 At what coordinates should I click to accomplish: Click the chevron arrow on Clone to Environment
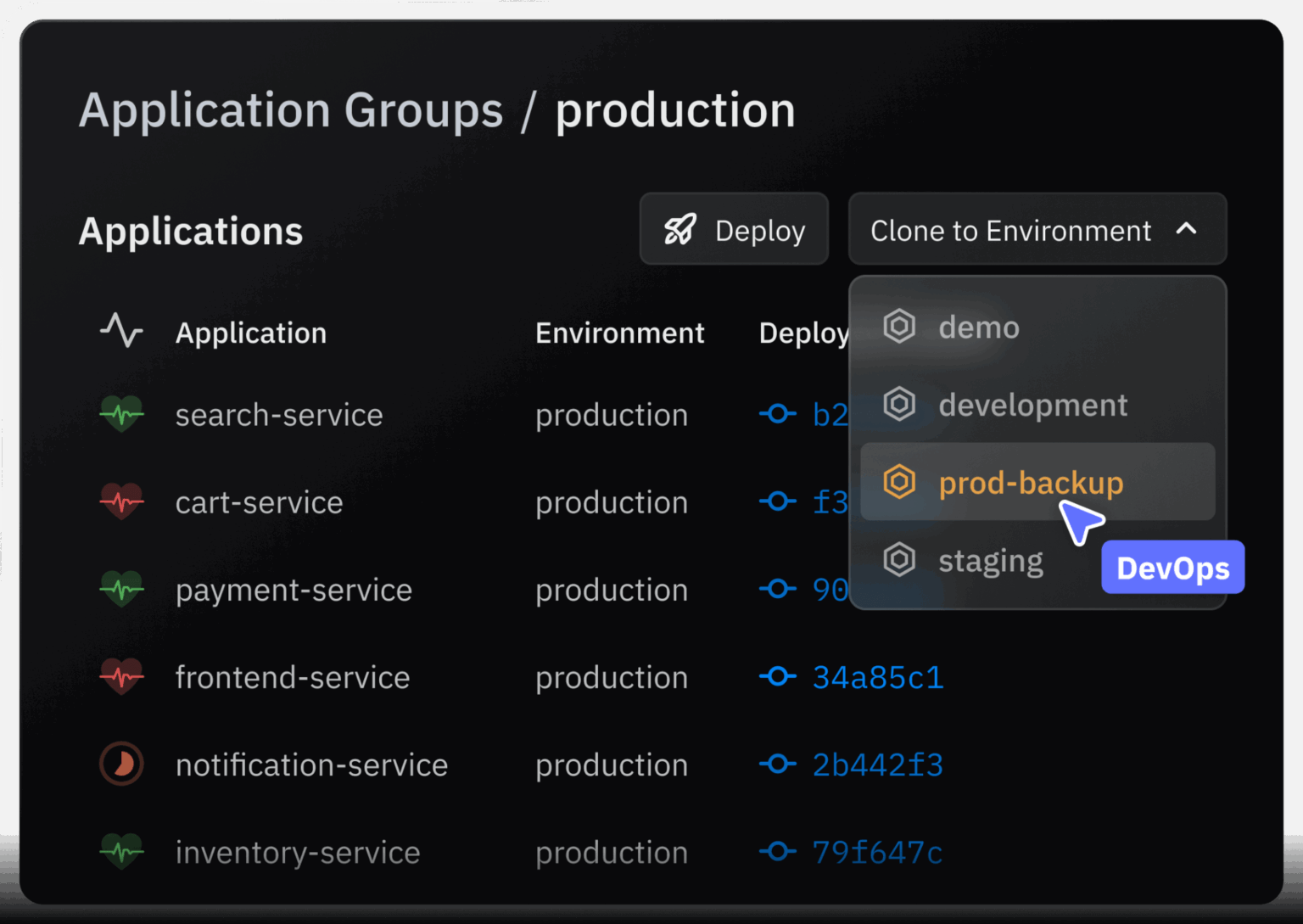tap(1186, 229)
